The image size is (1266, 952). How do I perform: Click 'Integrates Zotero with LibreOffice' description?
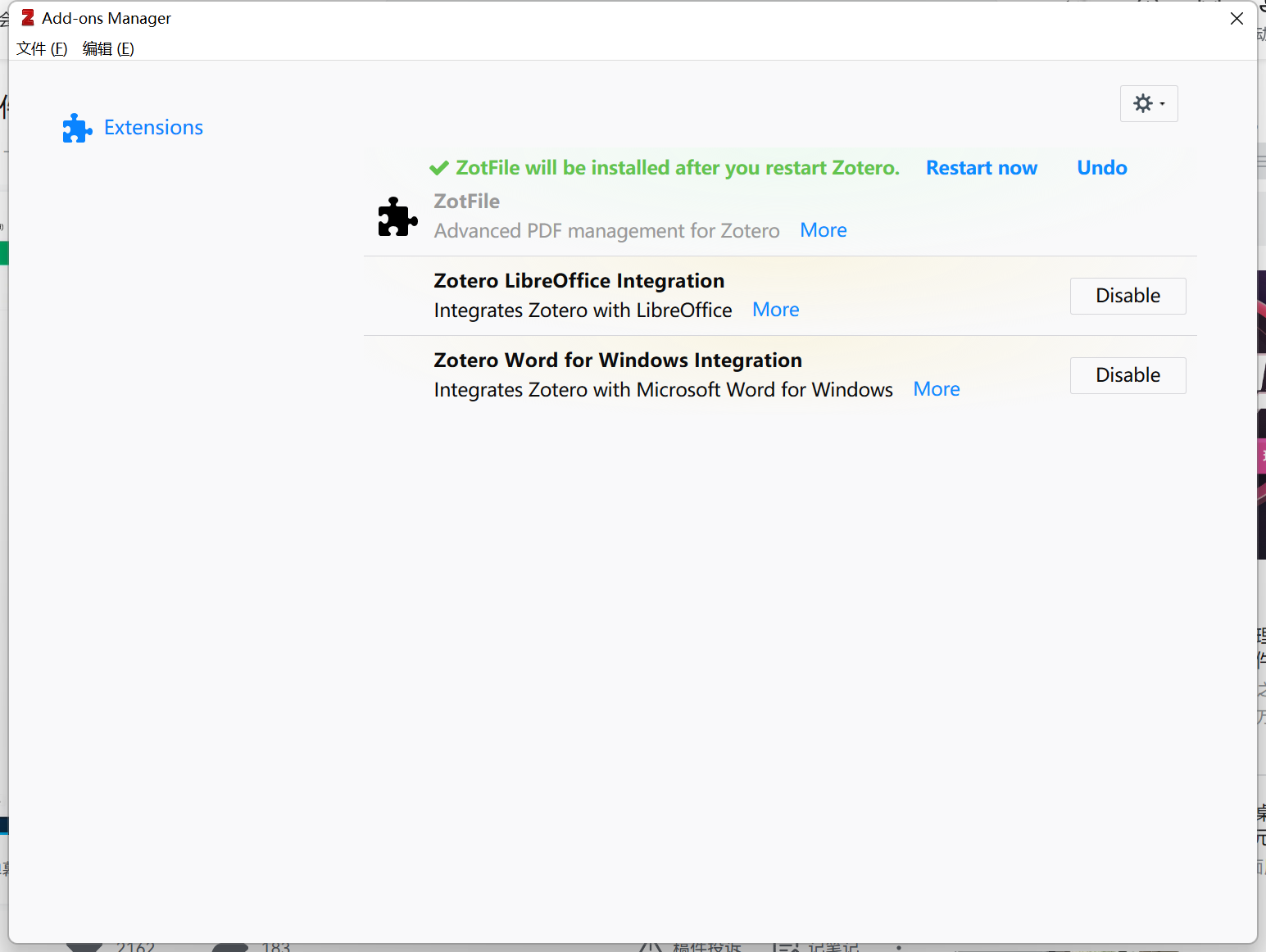(x=583, y=311)
